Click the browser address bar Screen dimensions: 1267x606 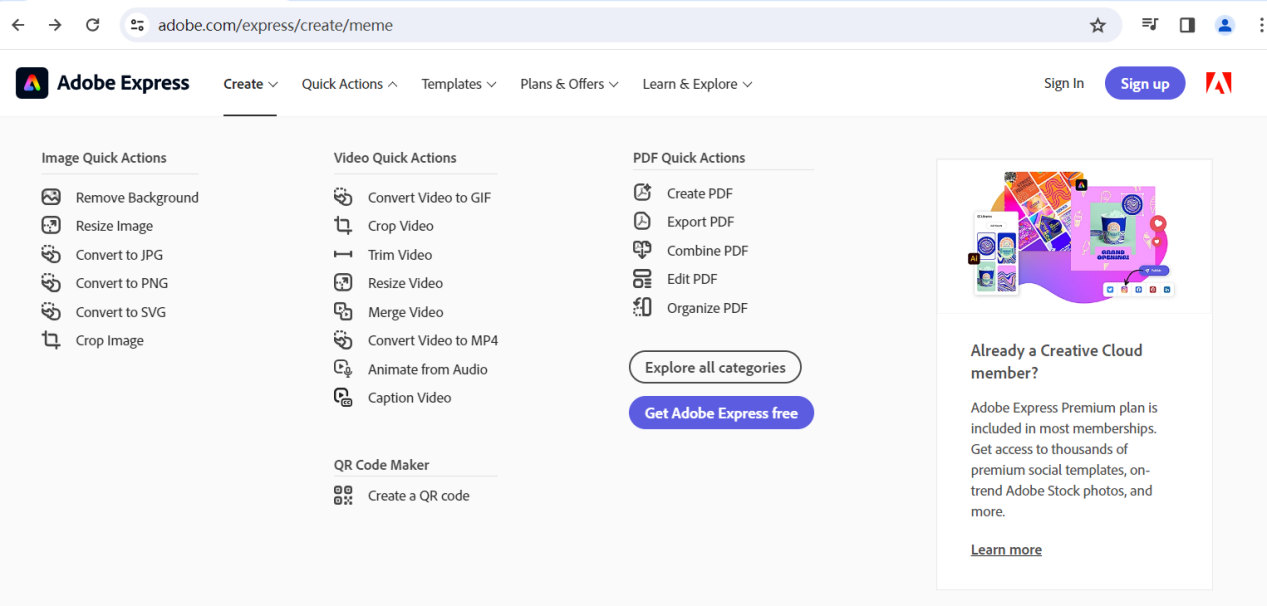(x=600, y=25)
